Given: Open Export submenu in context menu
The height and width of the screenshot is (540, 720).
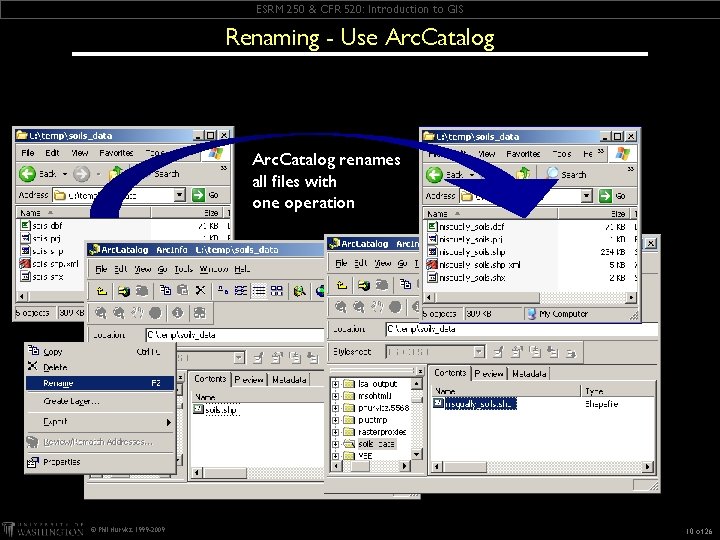Looking at the screenshot, I should tap(100, 422).
